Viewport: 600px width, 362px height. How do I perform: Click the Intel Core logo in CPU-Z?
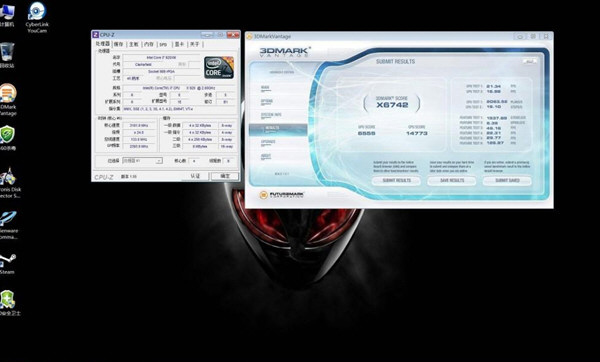point(219,68)
